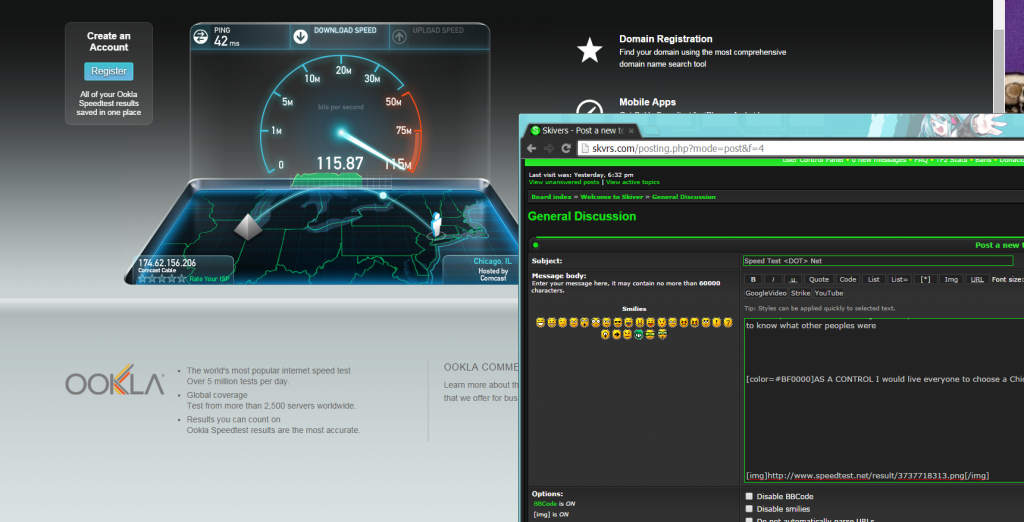Insert the question mark smiley
The width and height of the screenshot is (1024, 522).
[x=728, y=322]
